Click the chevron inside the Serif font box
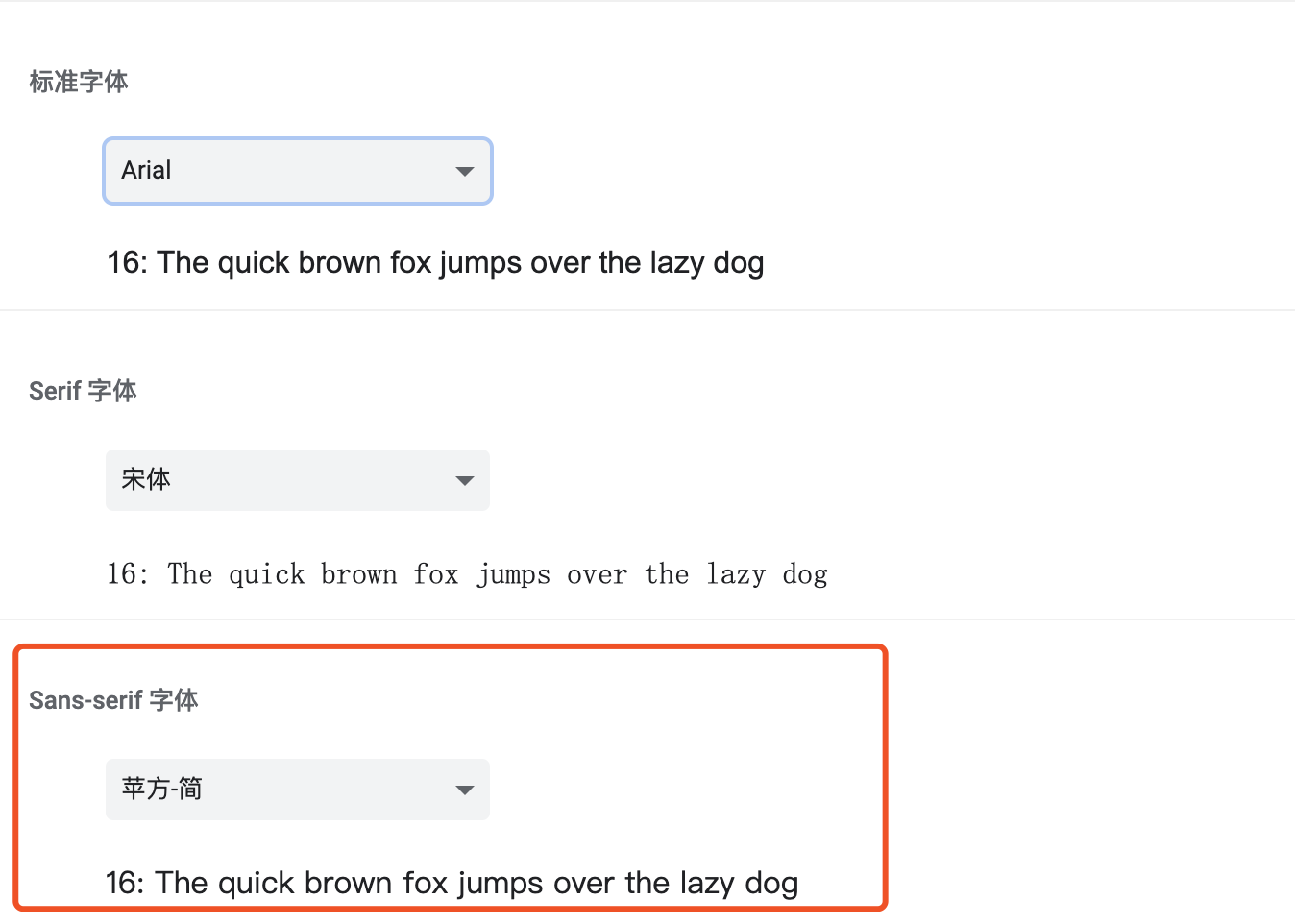Image resolution: width=1295 pixels, height=924 pixels. (465, 480)
